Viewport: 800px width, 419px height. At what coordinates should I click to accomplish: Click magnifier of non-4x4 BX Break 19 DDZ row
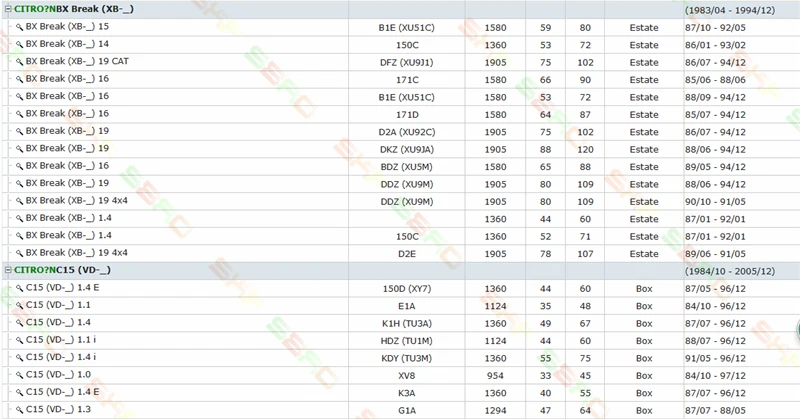(x=19, y=183)
